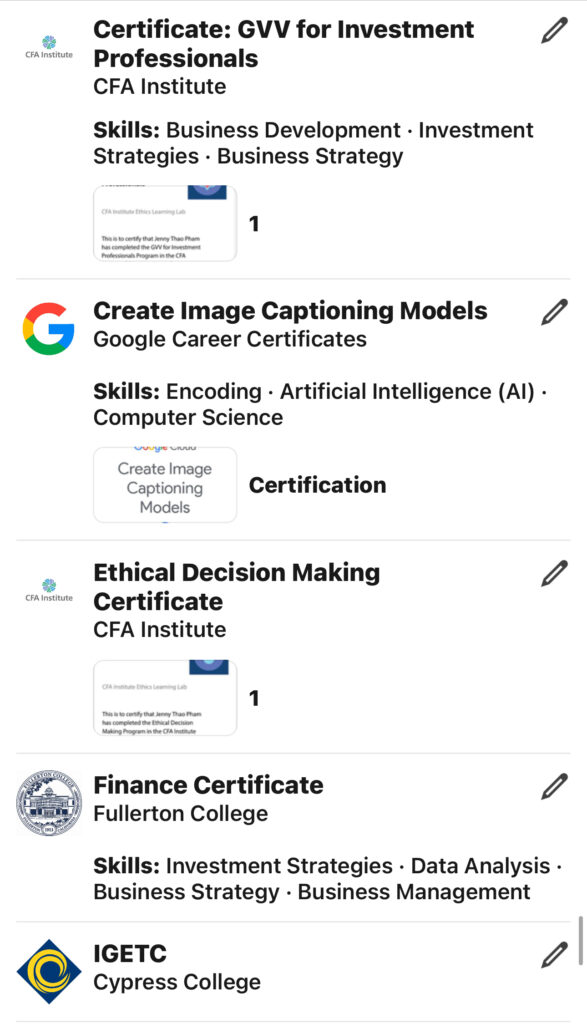Open Ethical Decision Making certificate thumbnail

tap(165, 697)
